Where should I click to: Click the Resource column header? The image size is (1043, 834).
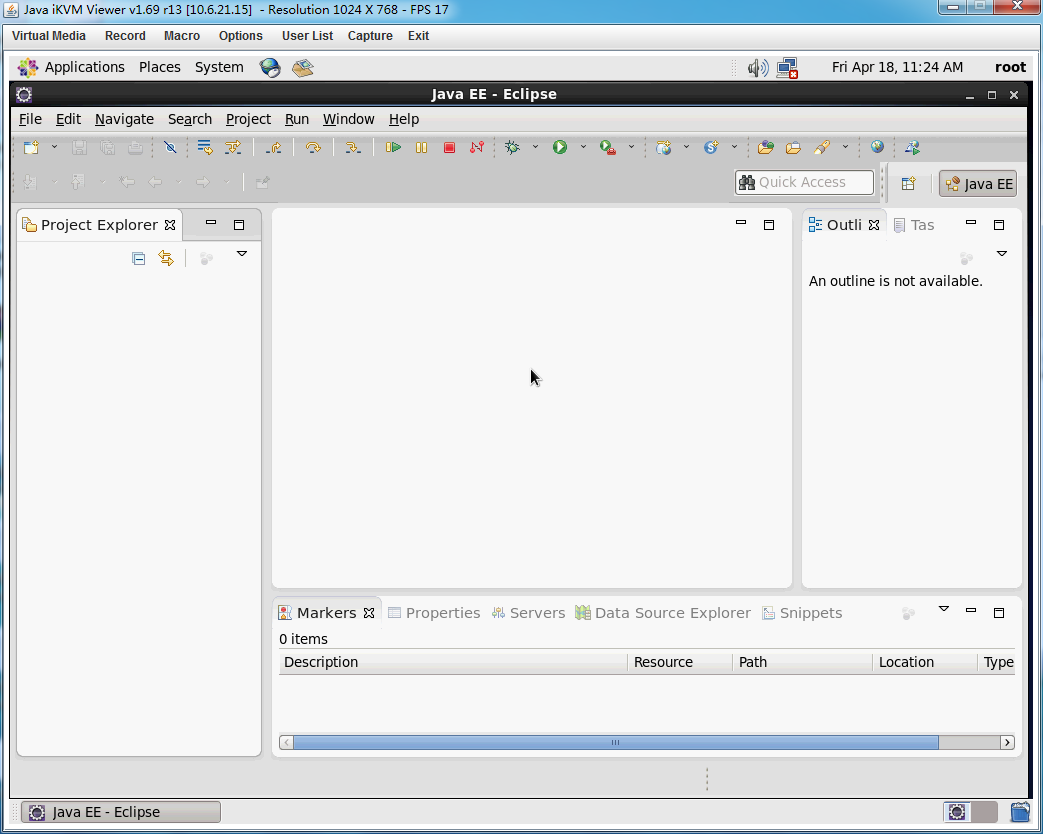pyautogui.click(x=680, y=662)
